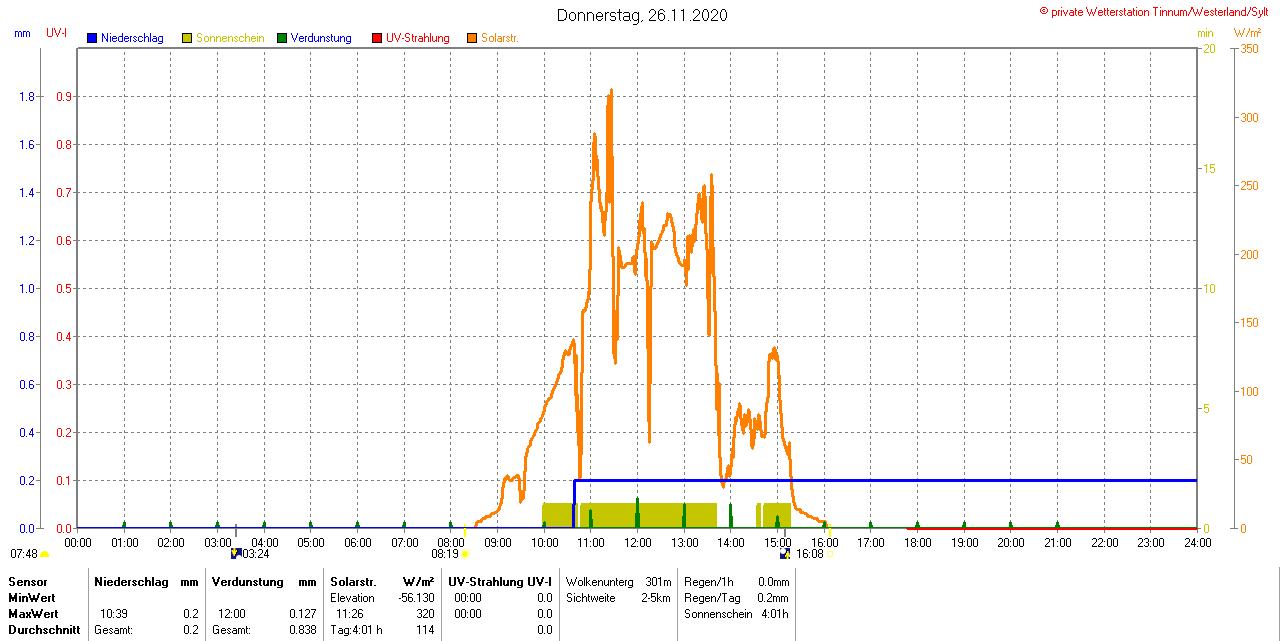This screenshot has width=1280, height=641.
Task: Click the 0.2mm Regen/Tag value
Action: (773, 598)
